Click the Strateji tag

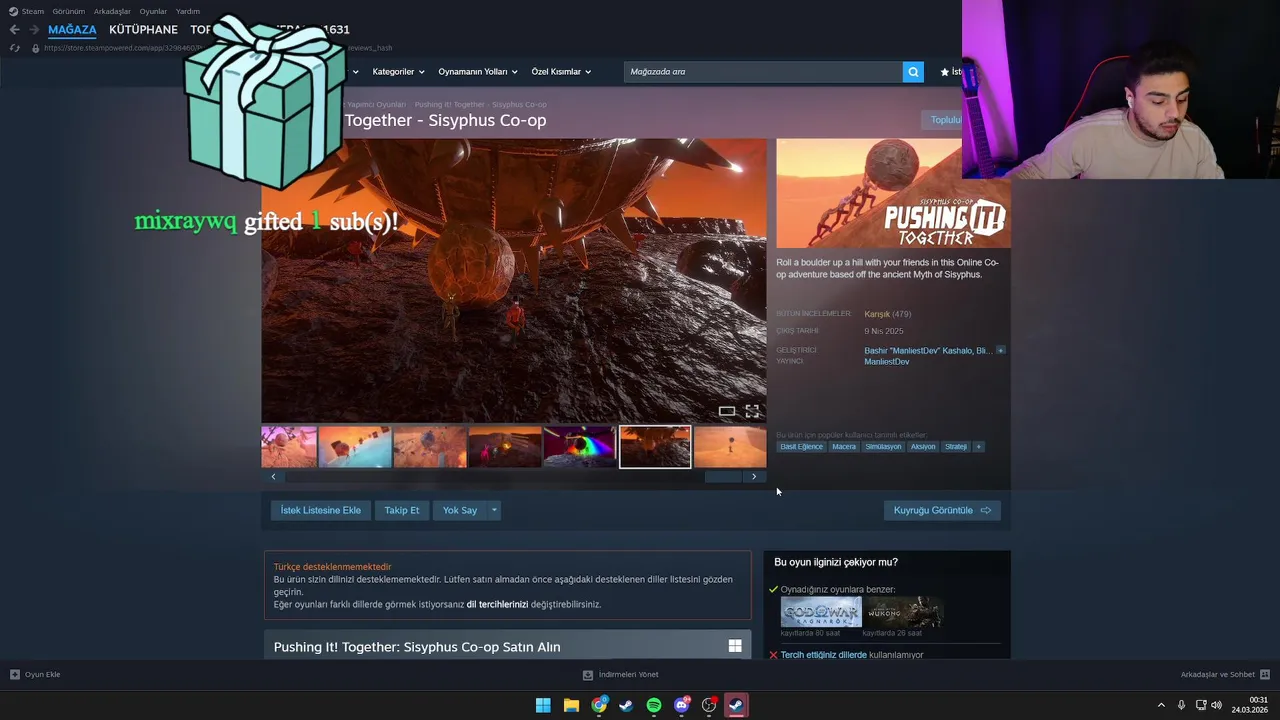956,447
